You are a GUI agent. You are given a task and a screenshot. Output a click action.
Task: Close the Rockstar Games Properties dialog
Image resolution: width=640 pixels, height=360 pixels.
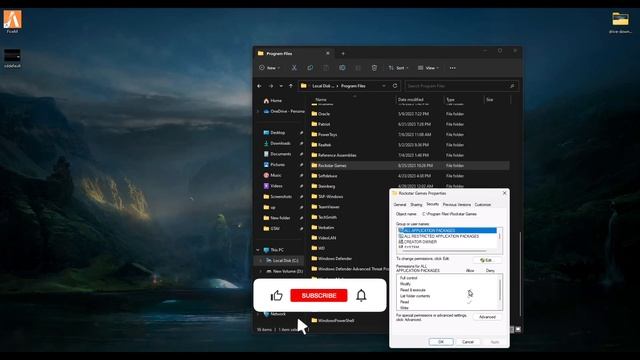(x=504, y=193)
